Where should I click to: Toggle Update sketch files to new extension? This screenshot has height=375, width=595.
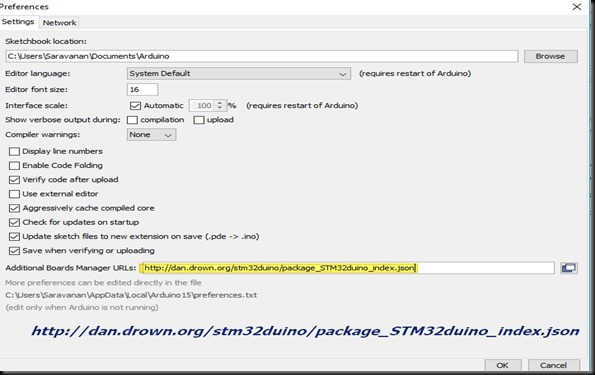(14, 237)
